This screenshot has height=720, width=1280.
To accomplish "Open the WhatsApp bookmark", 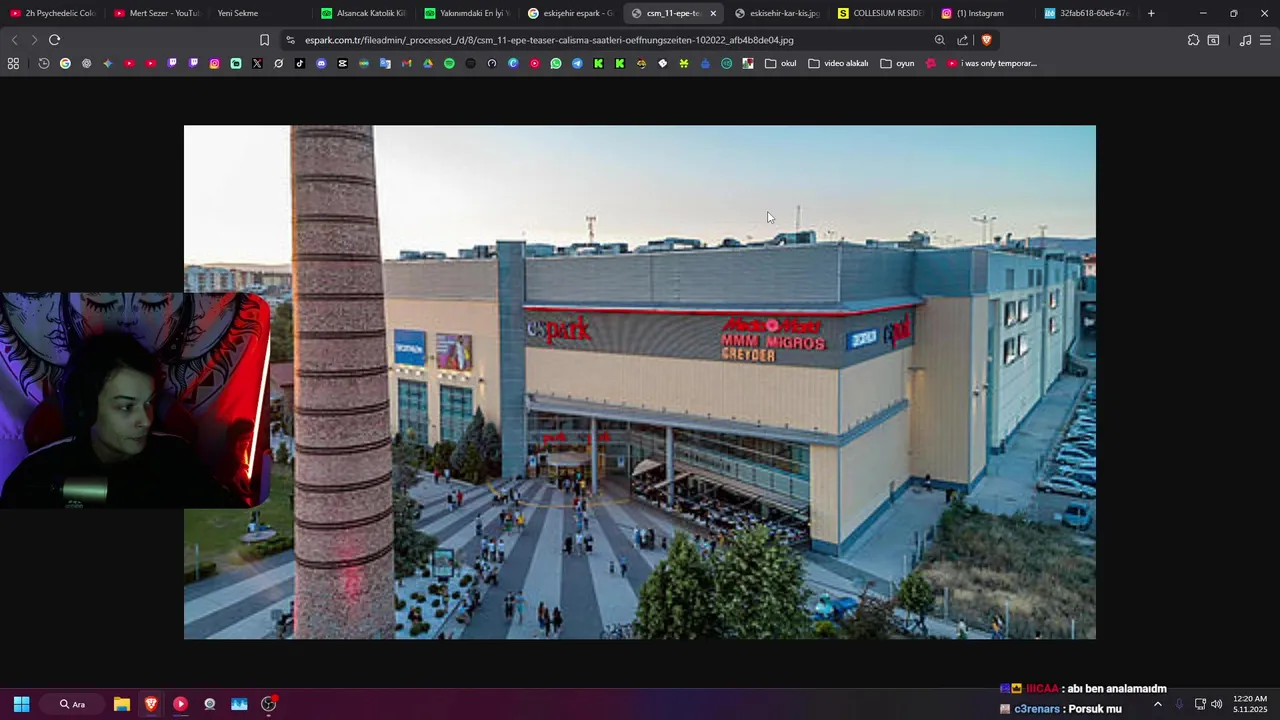I will pyautogui.click(x=556, y=63).
